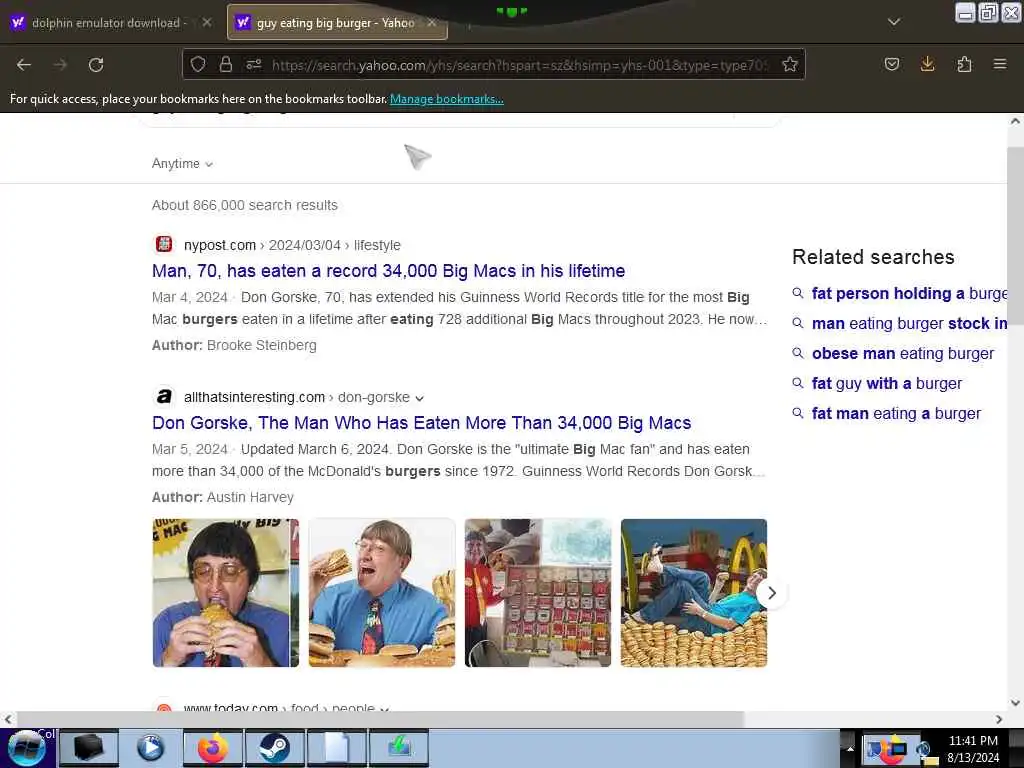
Task: Click 'About 866,000 search results' text
Action: tap(245, 205)
